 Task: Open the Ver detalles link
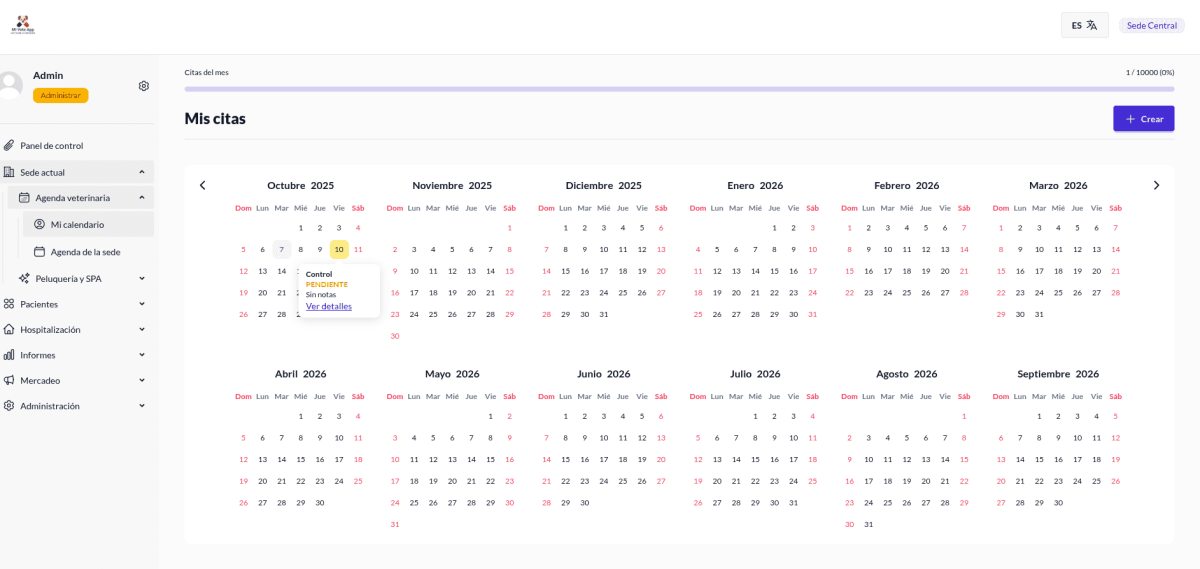tap(329, 306)
